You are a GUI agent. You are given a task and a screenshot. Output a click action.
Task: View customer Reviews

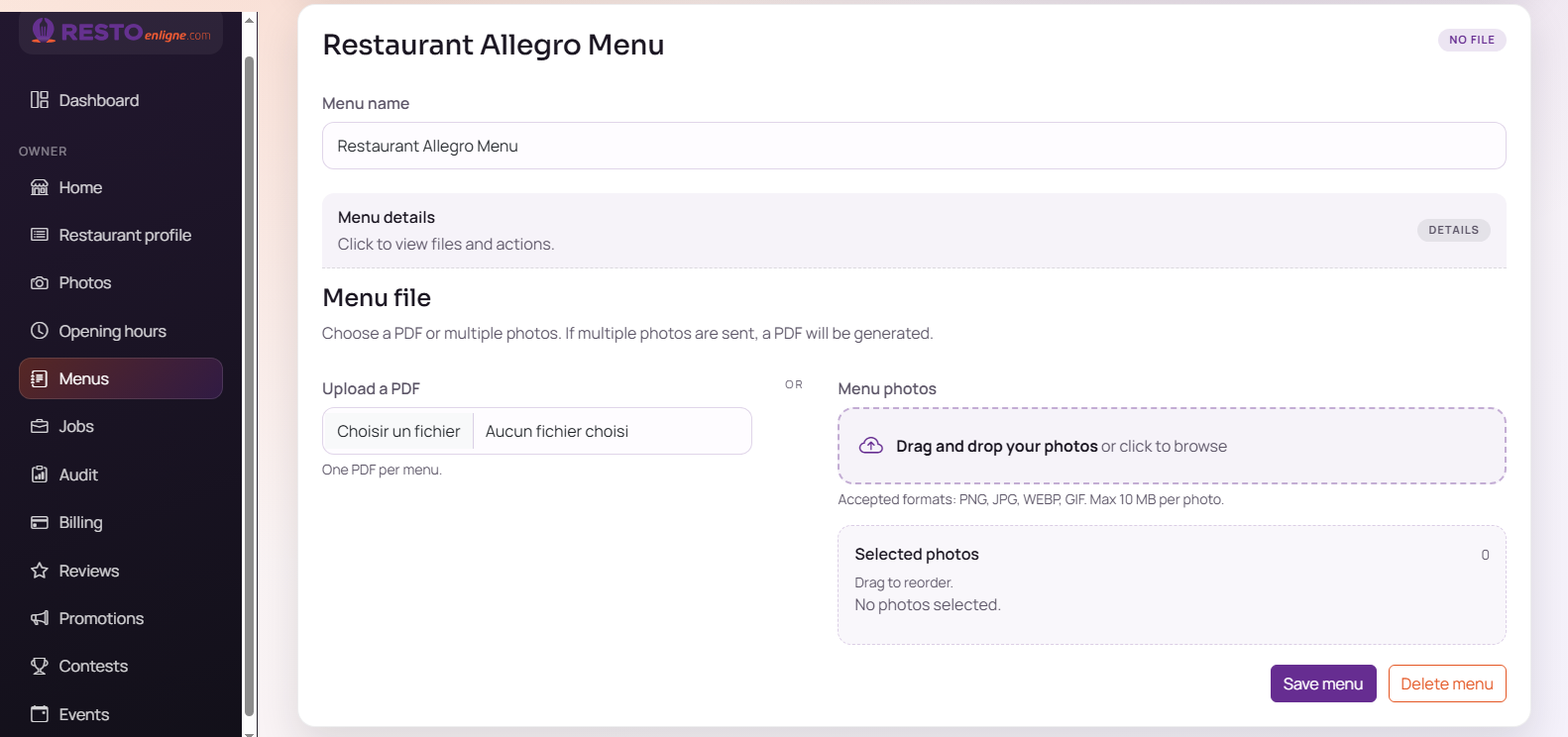(x=88, y=570)
